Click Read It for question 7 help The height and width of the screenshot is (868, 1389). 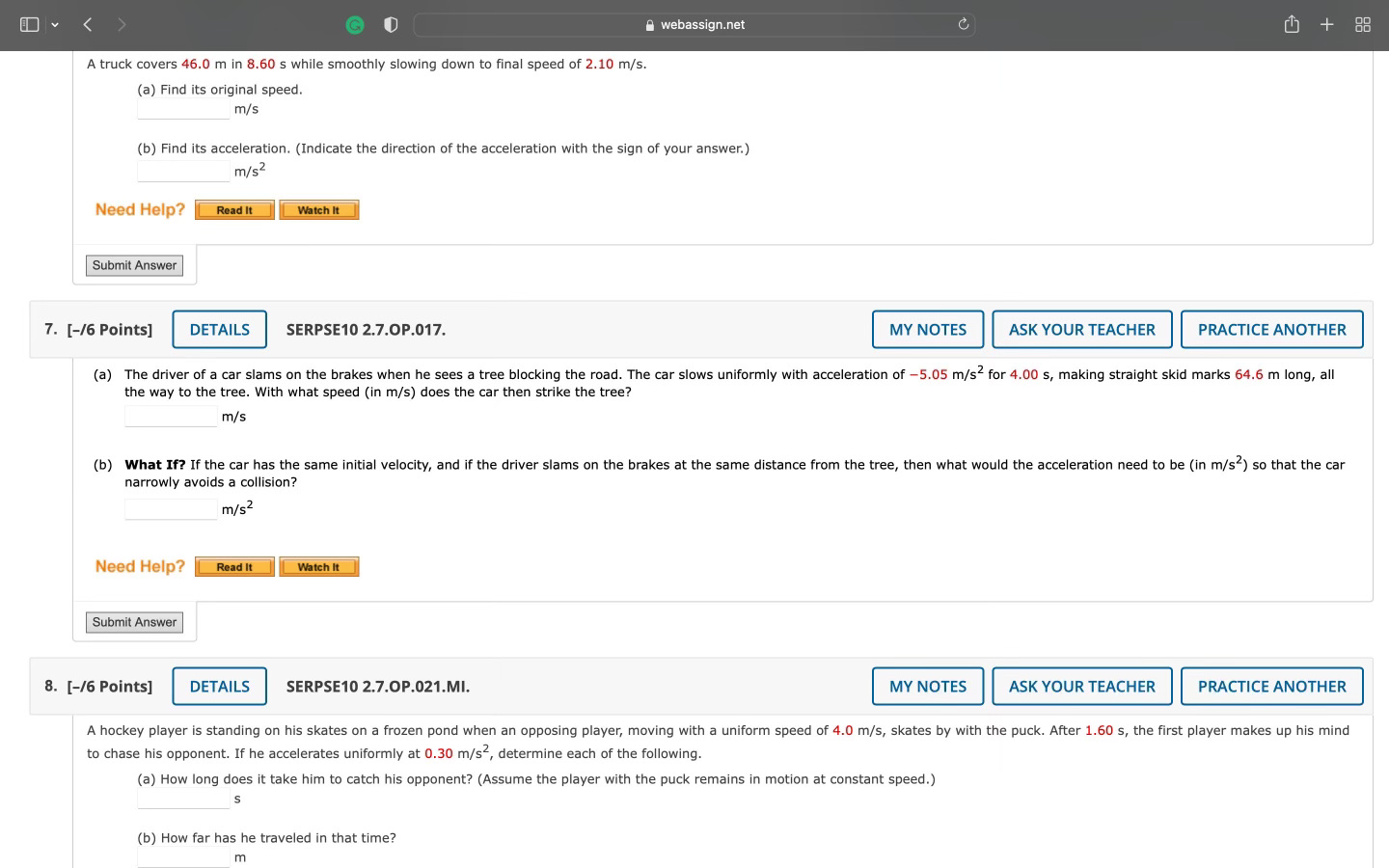233,566
